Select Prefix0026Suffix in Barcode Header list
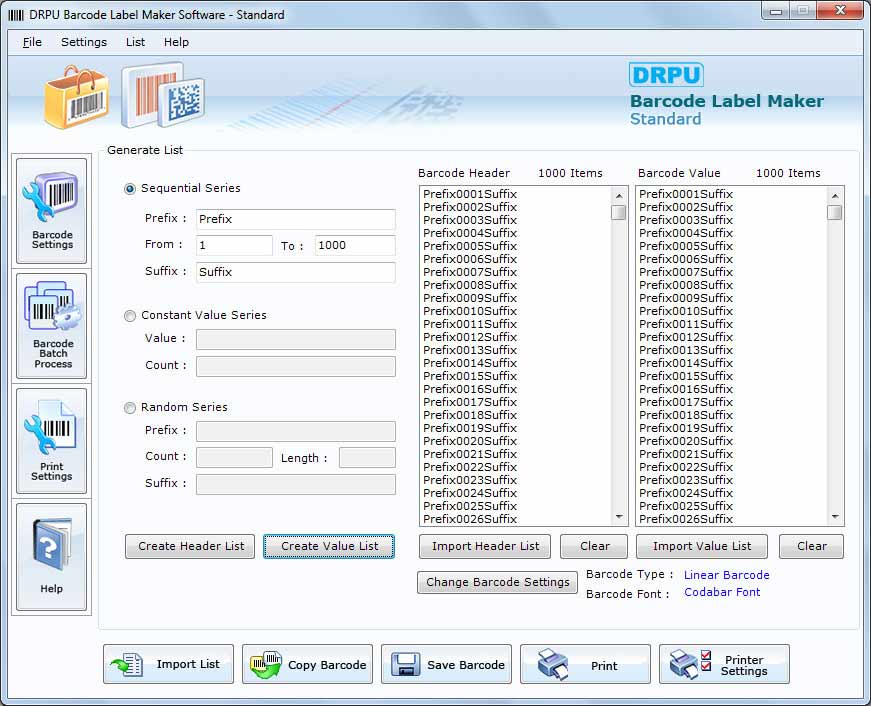 (470, 519)
